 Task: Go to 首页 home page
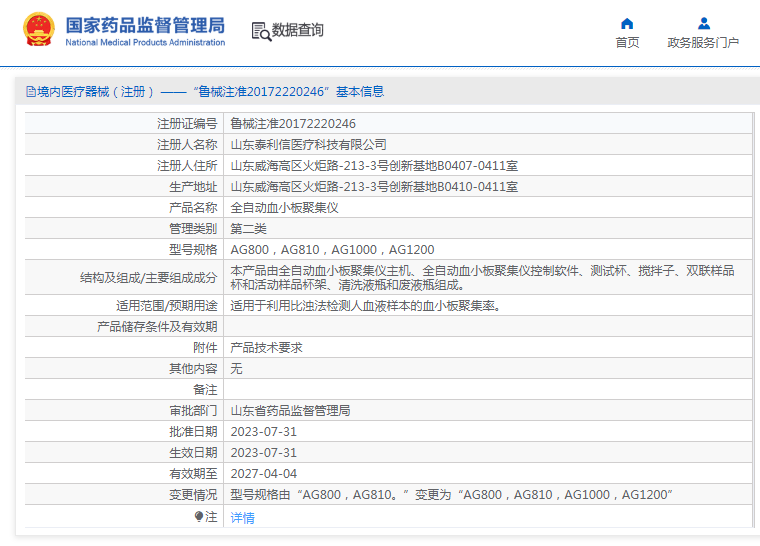coord(627,43)
